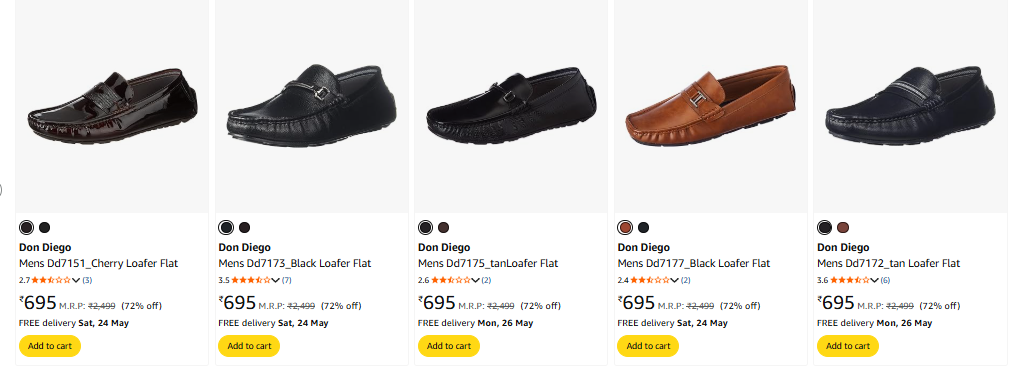Add Dd7177 Black Loafer Flat to cart
The width and height of the screenshot is (1026, 372).
(x=648, y=346)
